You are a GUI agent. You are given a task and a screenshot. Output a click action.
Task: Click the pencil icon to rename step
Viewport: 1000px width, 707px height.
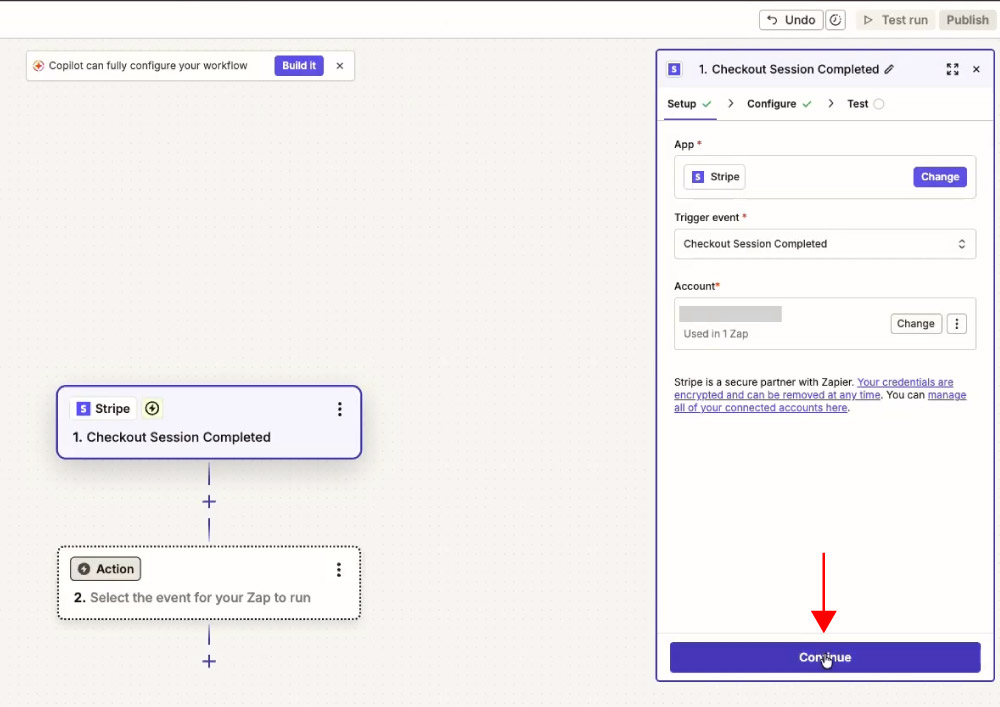889,69
